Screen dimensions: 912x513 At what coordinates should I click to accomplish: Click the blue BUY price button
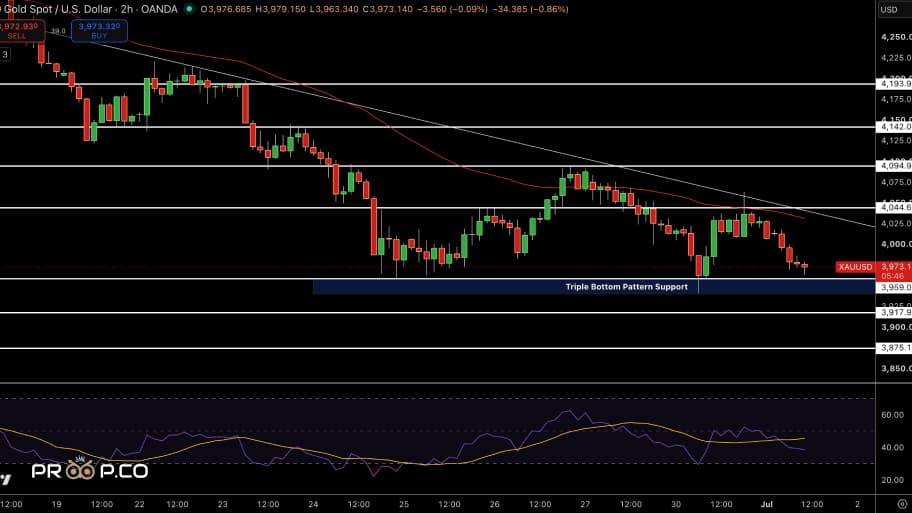99,31
